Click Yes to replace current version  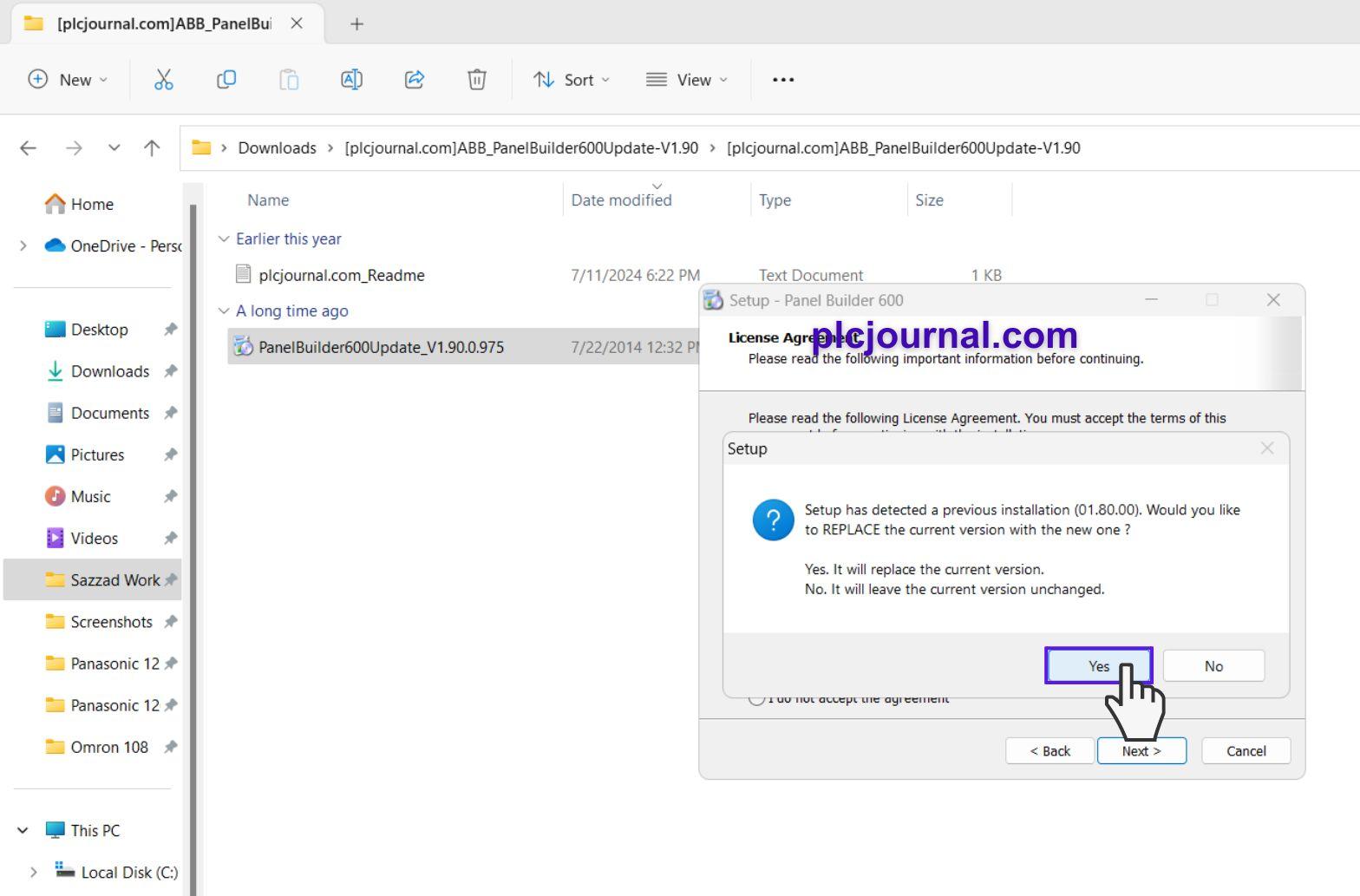pyautogui.click(x=1099, y=666)
